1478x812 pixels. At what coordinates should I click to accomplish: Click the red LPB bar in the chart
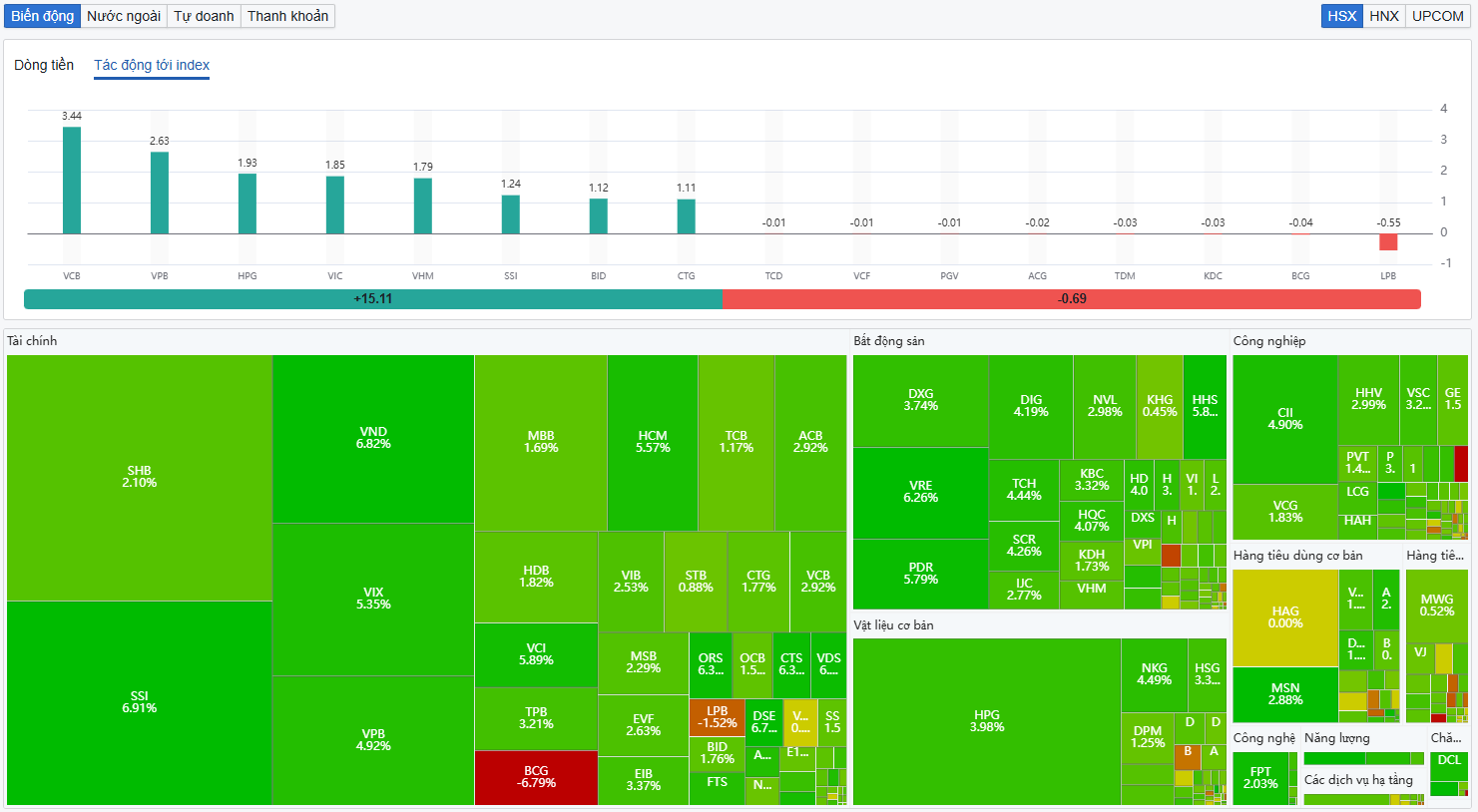[x=1388, y=242]
